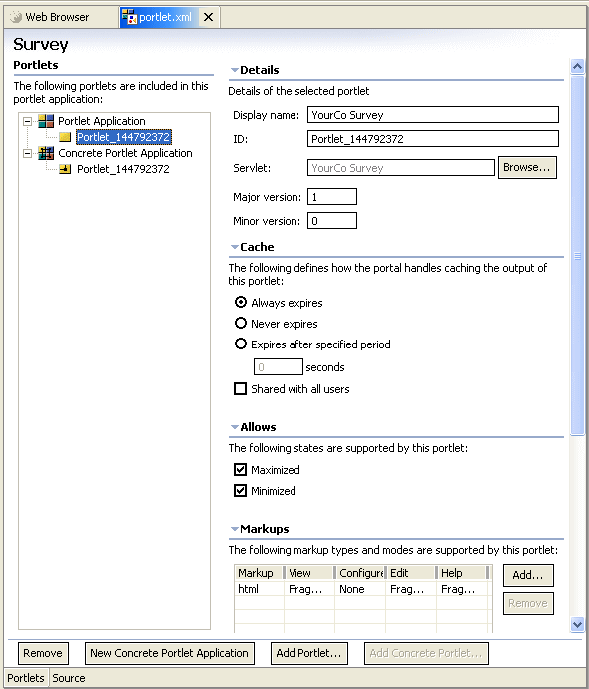This screenshot has width=589, height=689.
Task: Click the Concrete Portlet Application tree icon
Action: point(46,153)
